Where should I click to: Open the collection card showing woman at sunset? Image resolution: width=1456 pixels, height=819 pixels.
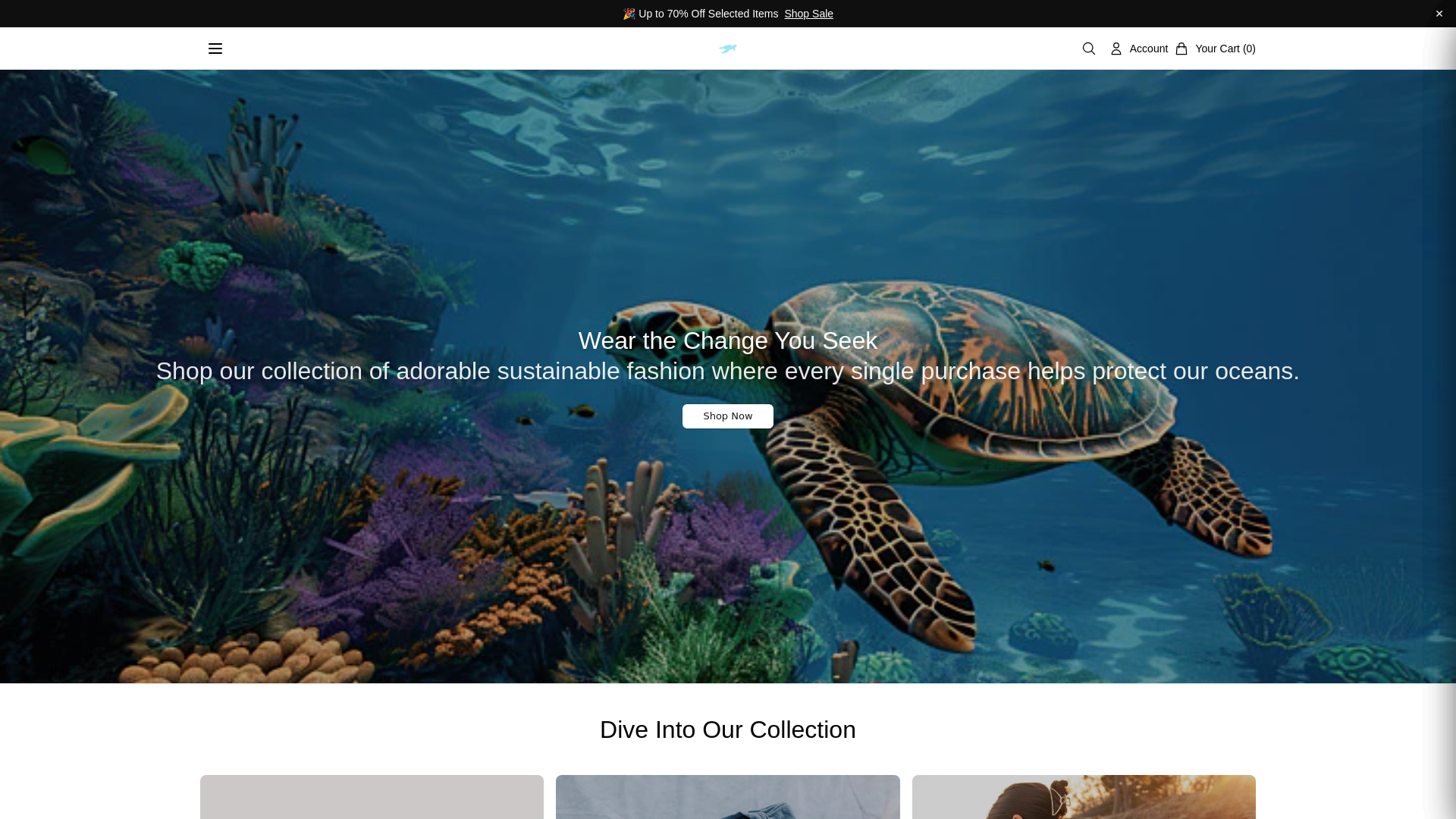(x=1084, y=797)
